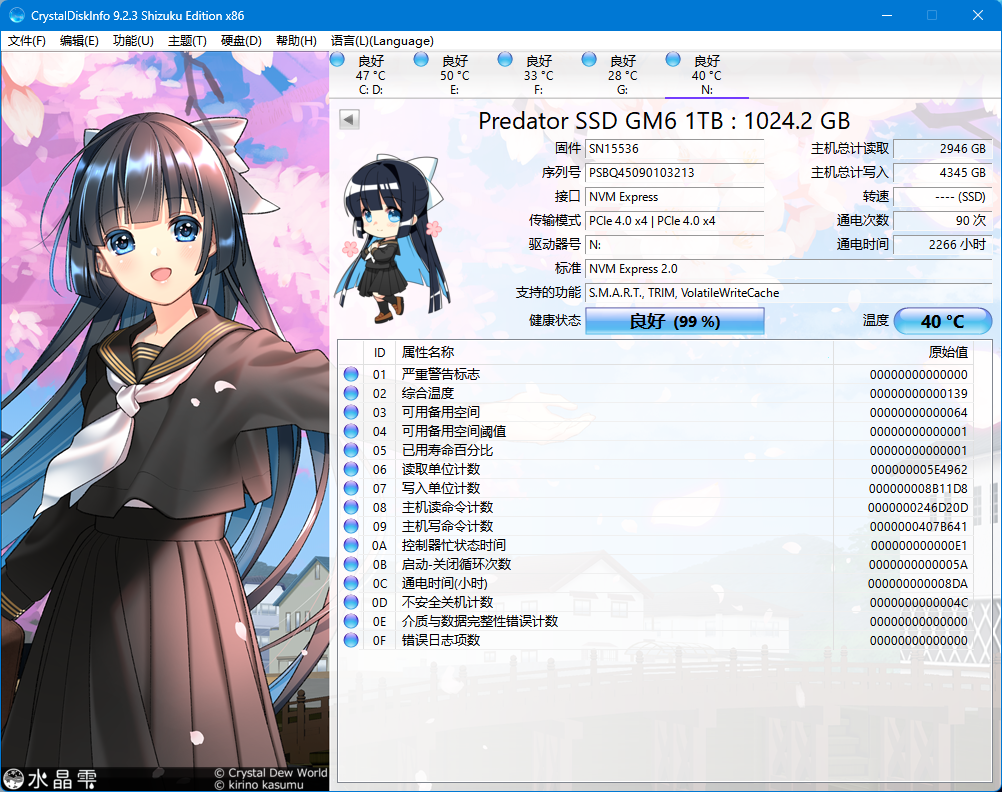Image resolution: width=1002 pixels, height=792 pixels.
Task: Click the blue orb for 可用备用空间阈值
Action: (x=351, y=431)
